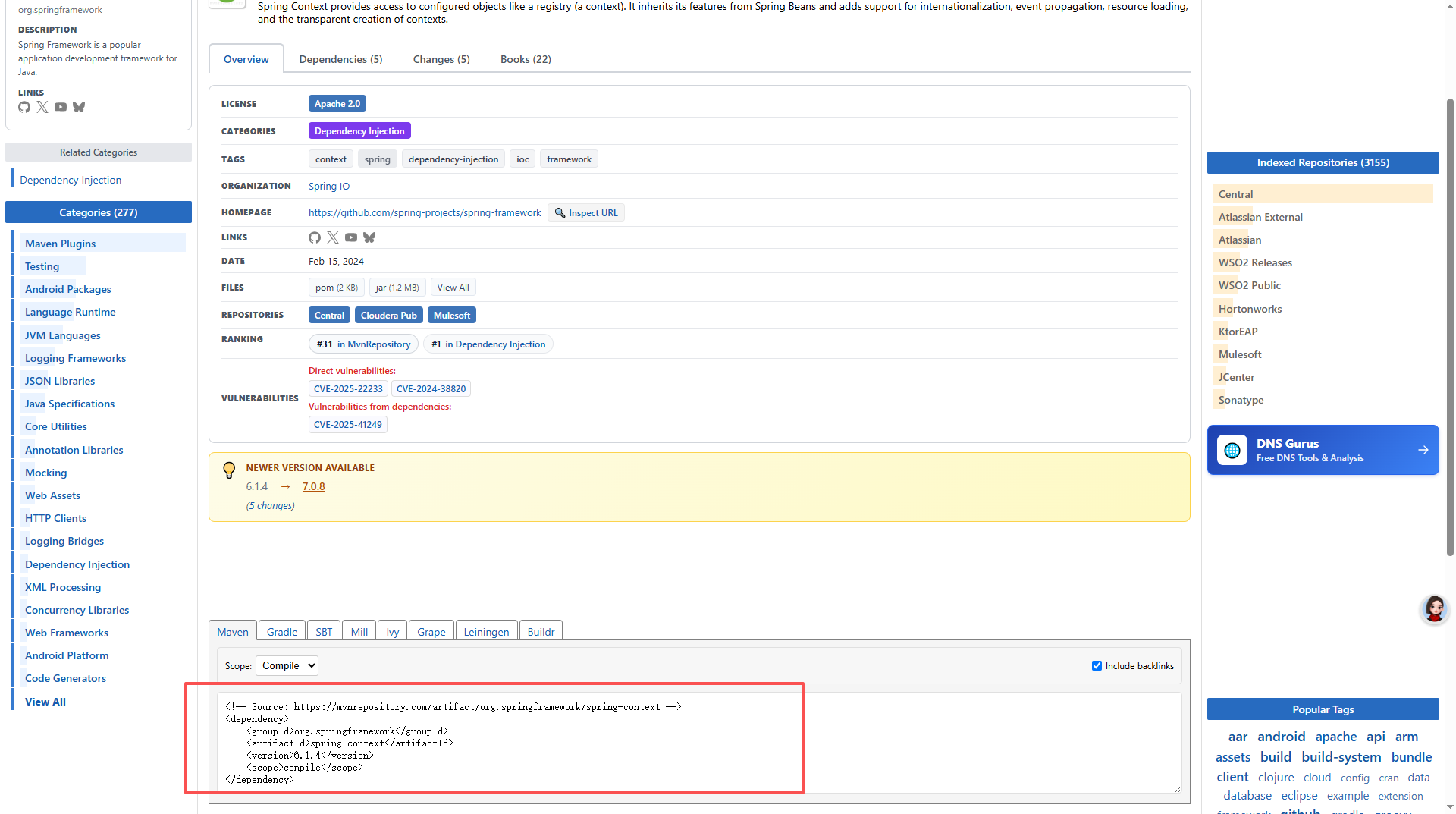Open the framework tag
The image size is (1456, 814).
pyautogui.click(x=570, y=159)
